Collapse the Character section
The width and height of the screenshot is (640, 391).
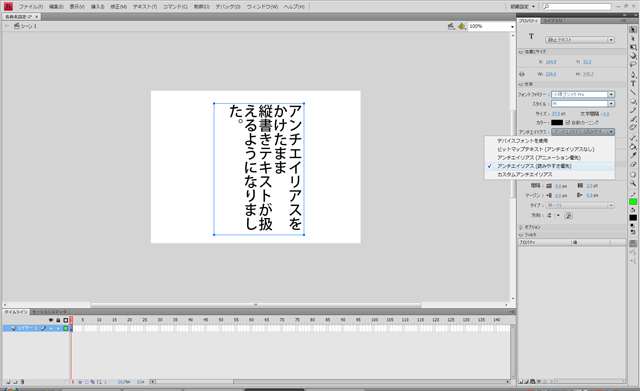(521, 84)
